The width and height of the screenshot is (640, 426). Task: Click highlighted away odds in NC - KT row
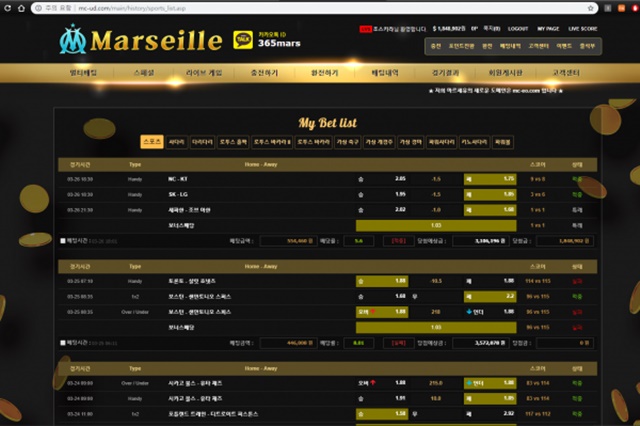tap(490, 179)
